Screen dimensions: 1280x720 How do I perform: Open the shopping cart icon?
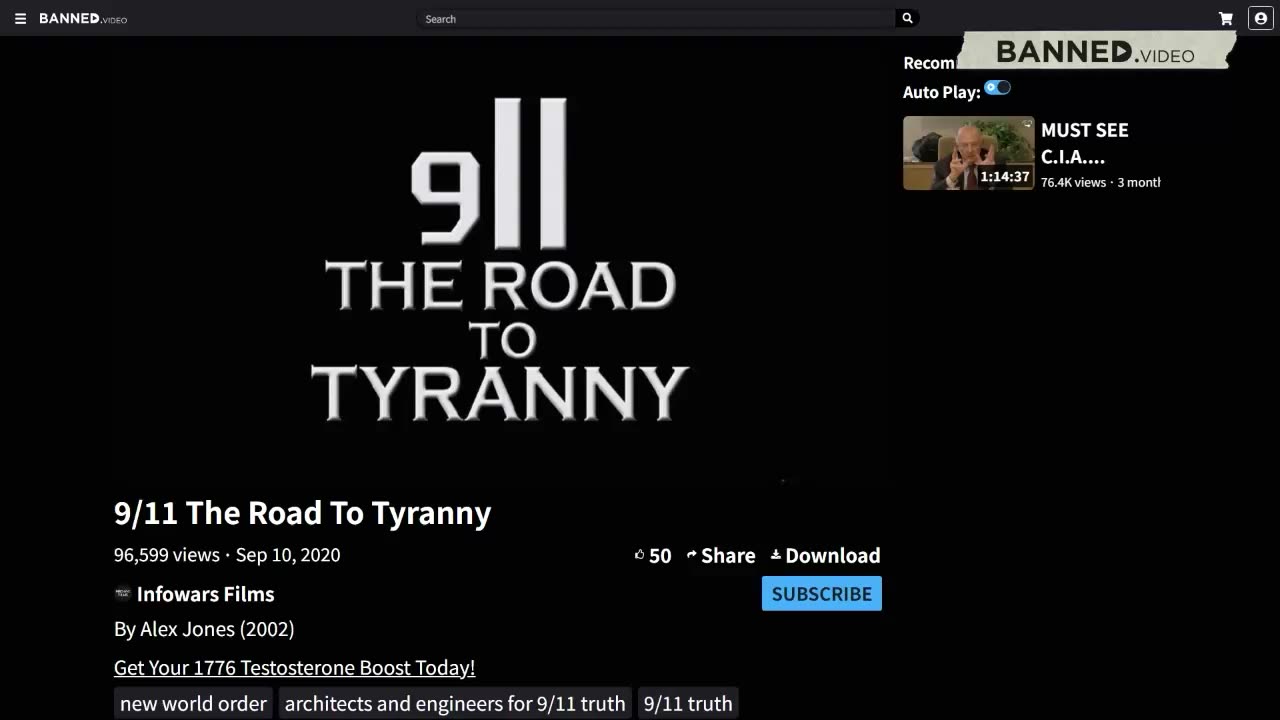1225,18
